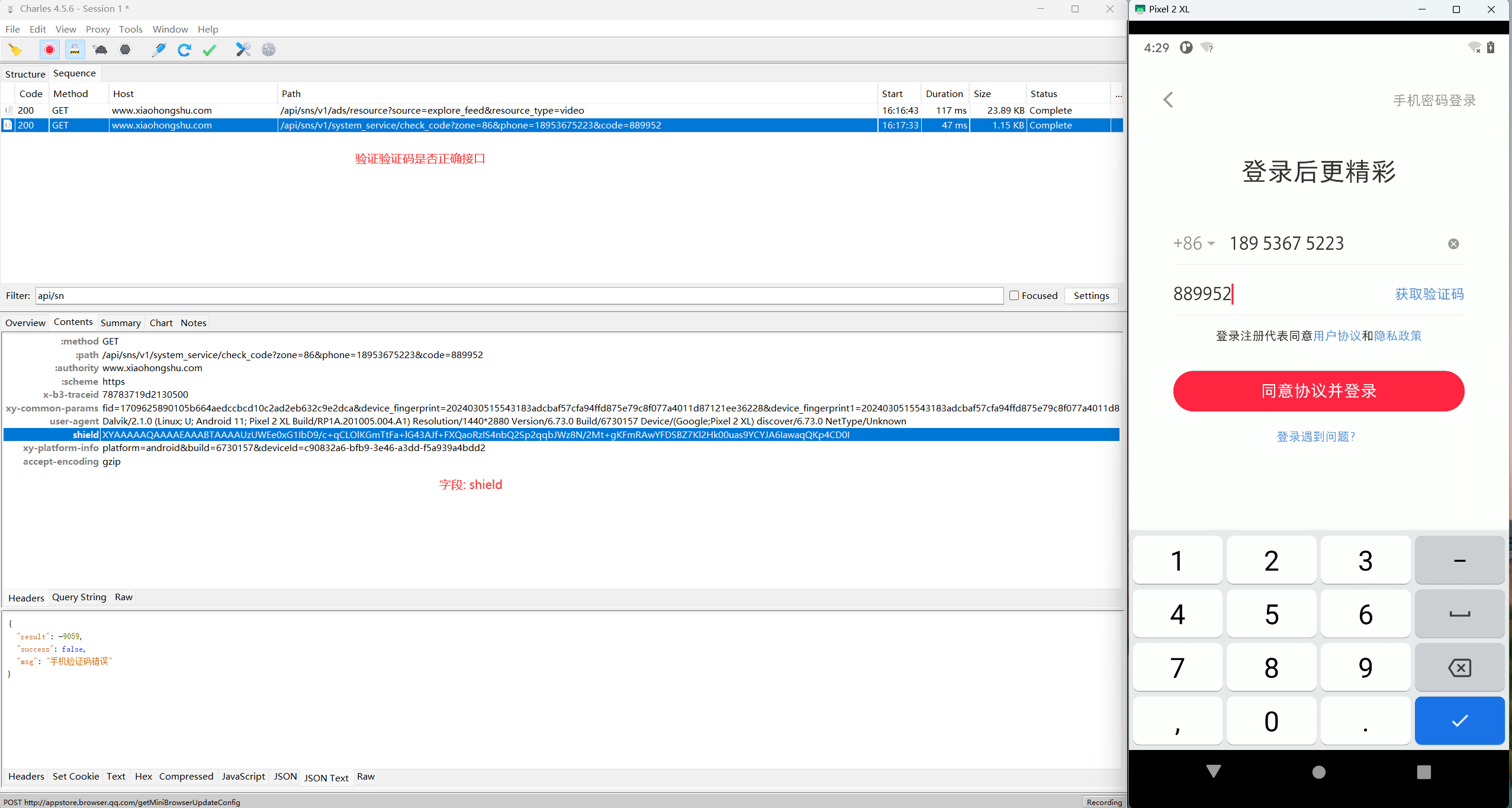Open the Edit menu

38,29
